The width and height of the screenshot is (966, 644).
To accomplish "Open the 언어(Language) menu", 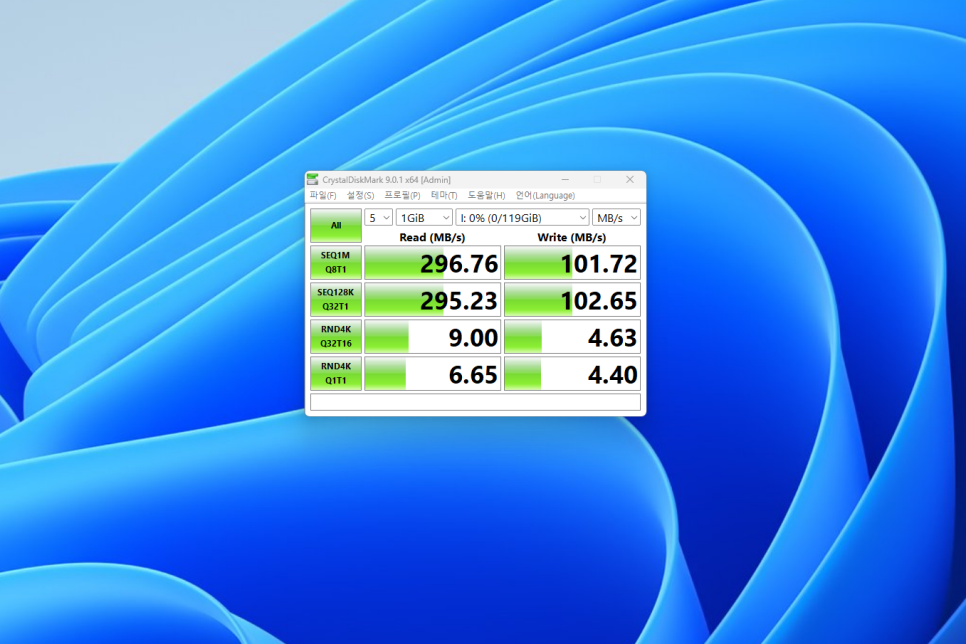I will pos(545,196).
